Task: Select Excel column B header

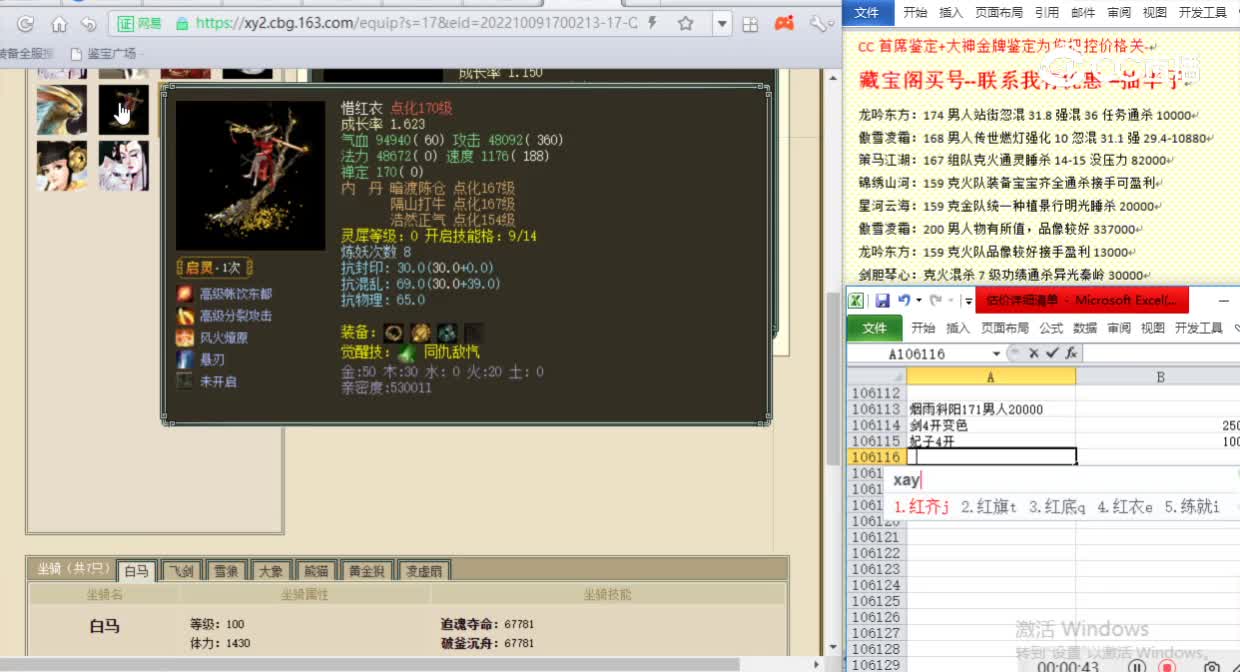Action: click(x=1158, y=377)
